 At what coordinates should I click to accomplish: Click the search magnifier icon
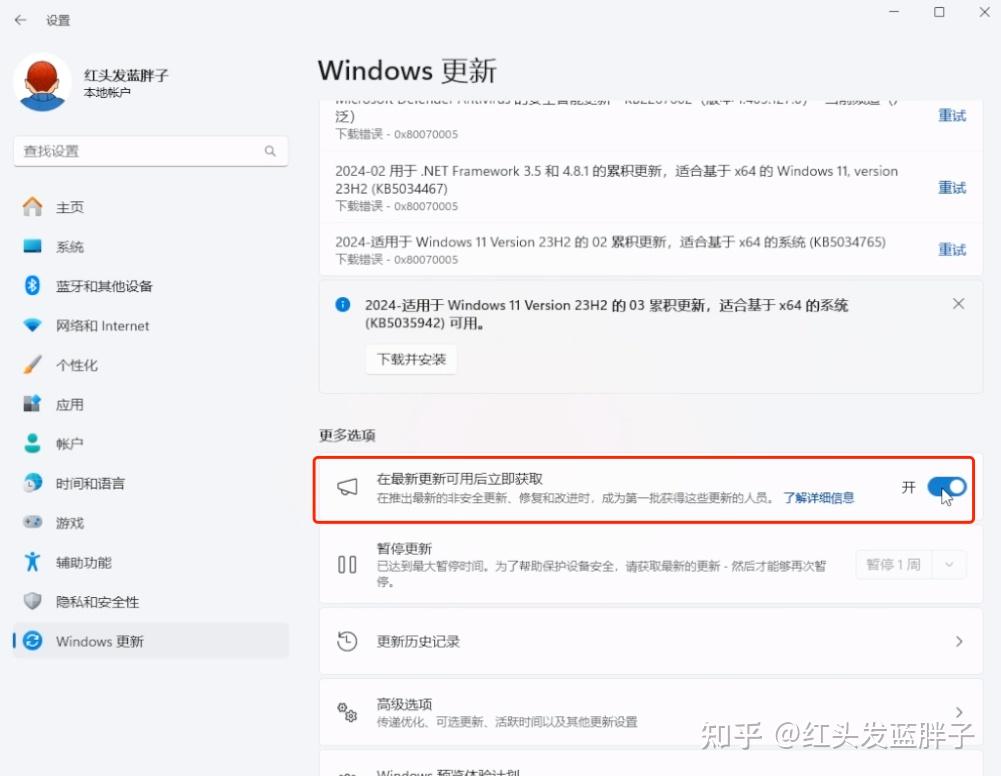coord(270,151)
